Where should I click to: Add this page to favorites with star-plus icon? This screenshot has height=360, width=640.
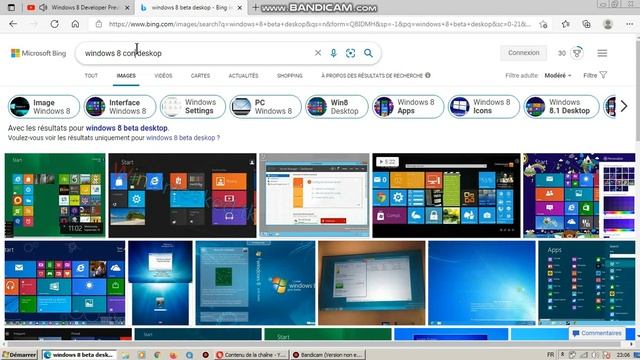(543, 24)
